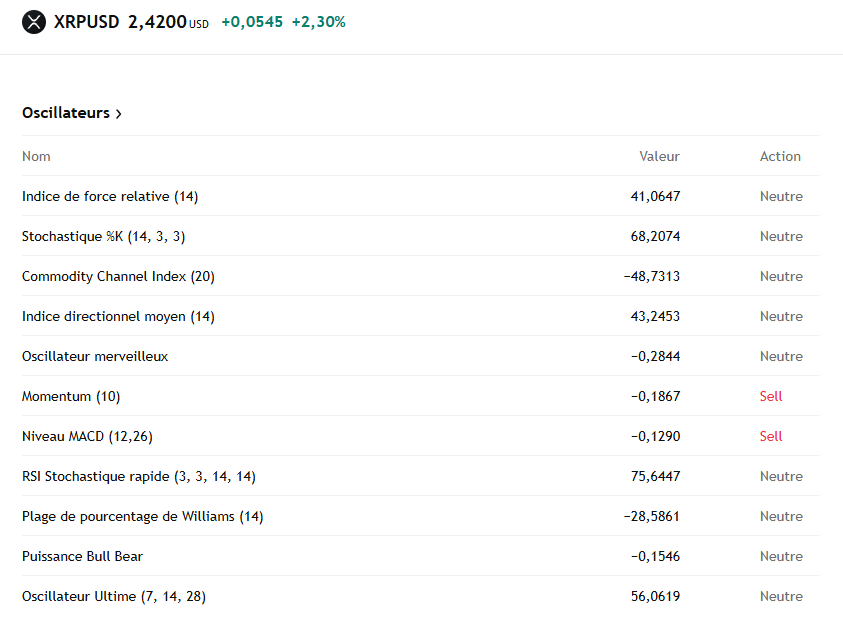Click the Action column header
Viewport: 843px width, 641px height.
pyautogui.click(x=780, y=156)
